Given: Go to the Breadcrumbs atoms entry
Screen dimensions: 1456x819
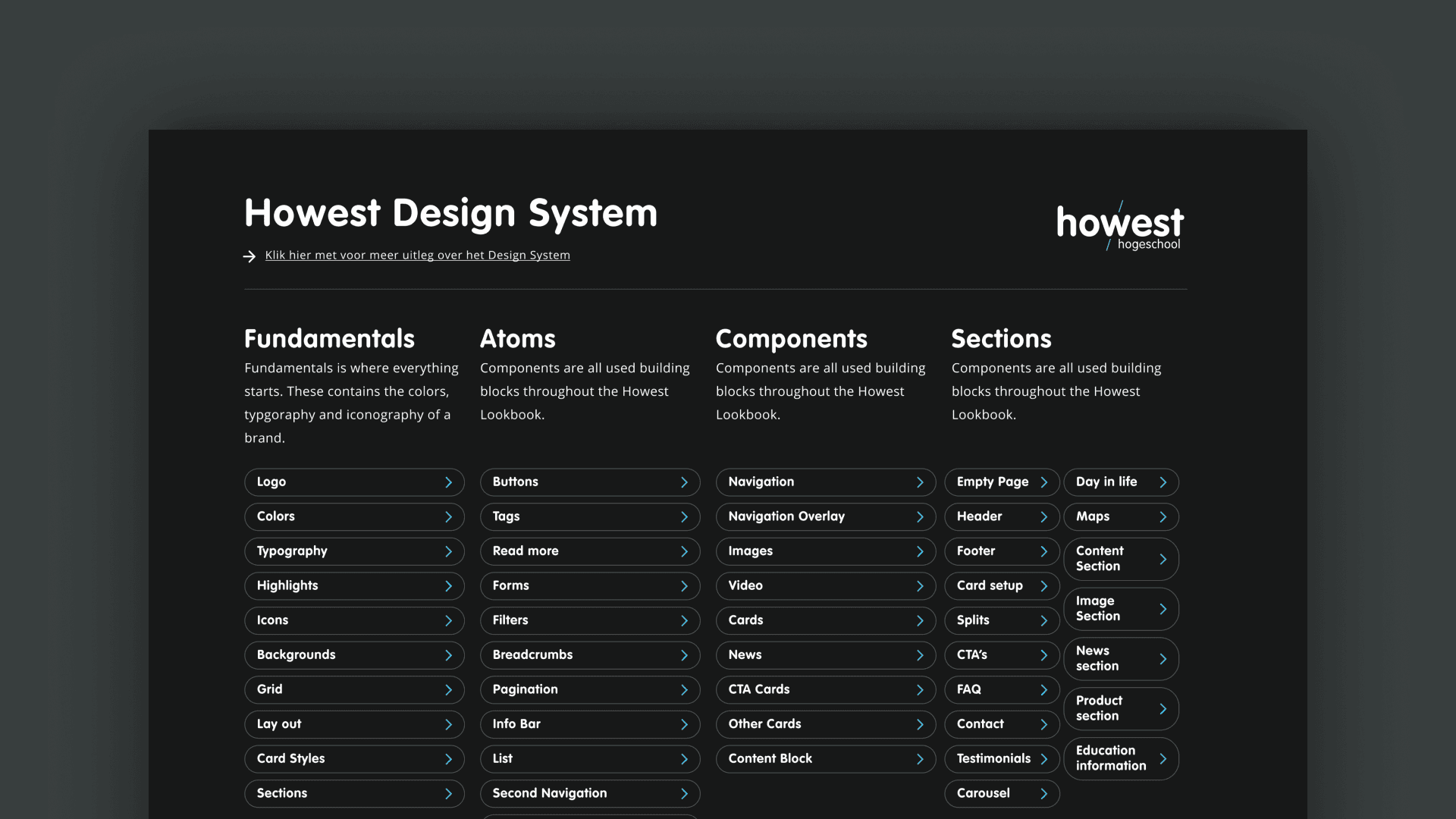Looking at the screenshot, I should [589, 655].
